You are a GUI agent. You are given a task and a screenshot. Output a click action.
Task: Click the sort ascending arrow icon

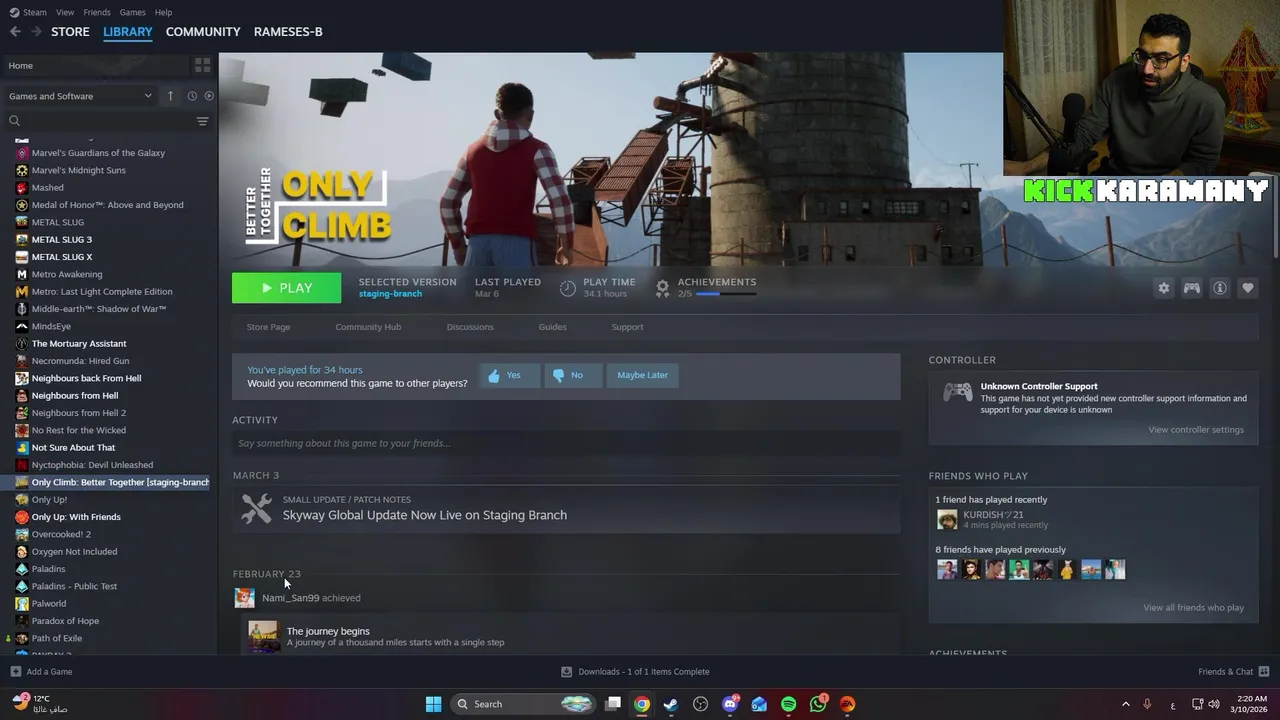coord(170,96)
